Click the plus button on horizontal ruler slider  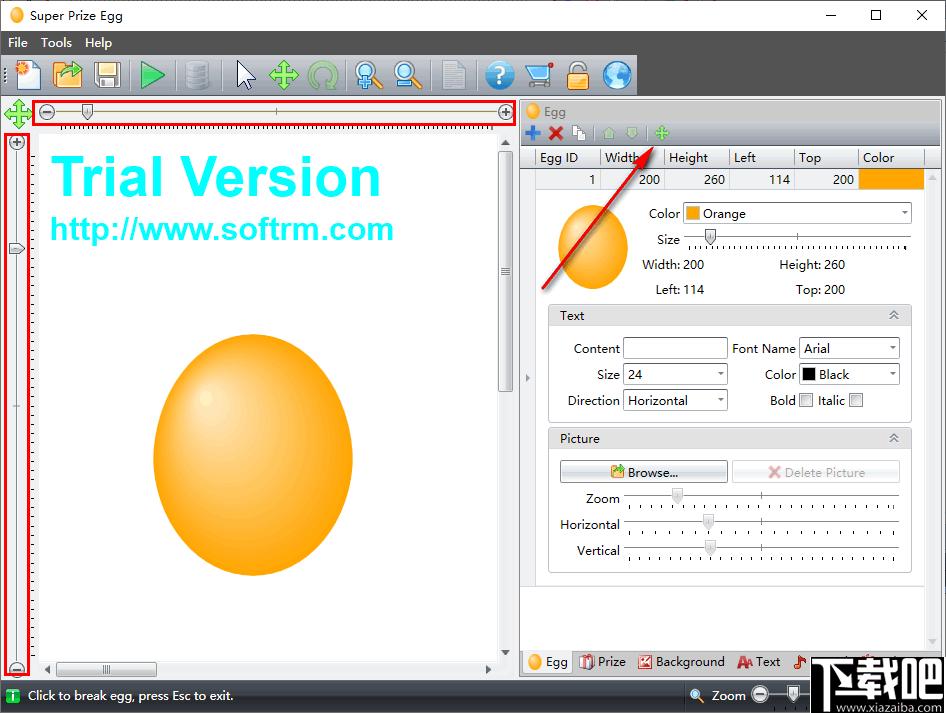pyautogui.click(x=506, y=112)
